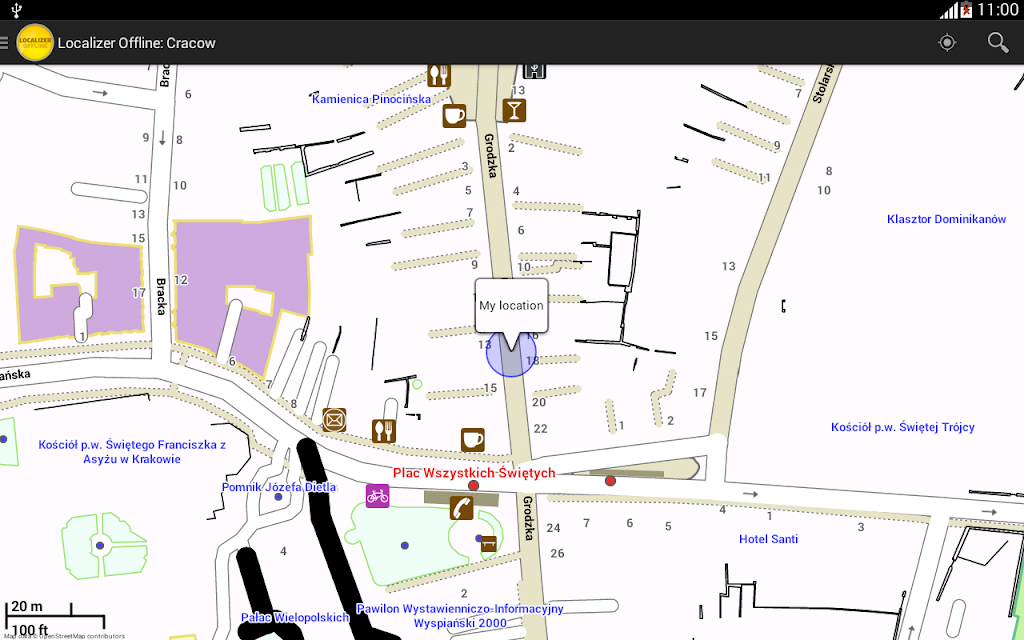The image size is (1024, 640).
Task: Select the red tram stop dot right of Grodzka
Action: (610, 481)
